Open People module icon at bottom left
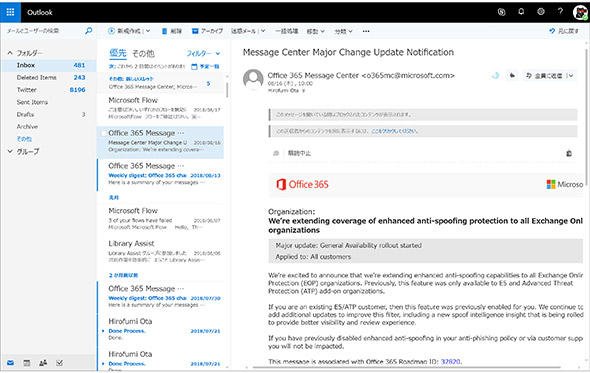Image resolution: width=590 pixels, height=373 pixels. point(43,363)
